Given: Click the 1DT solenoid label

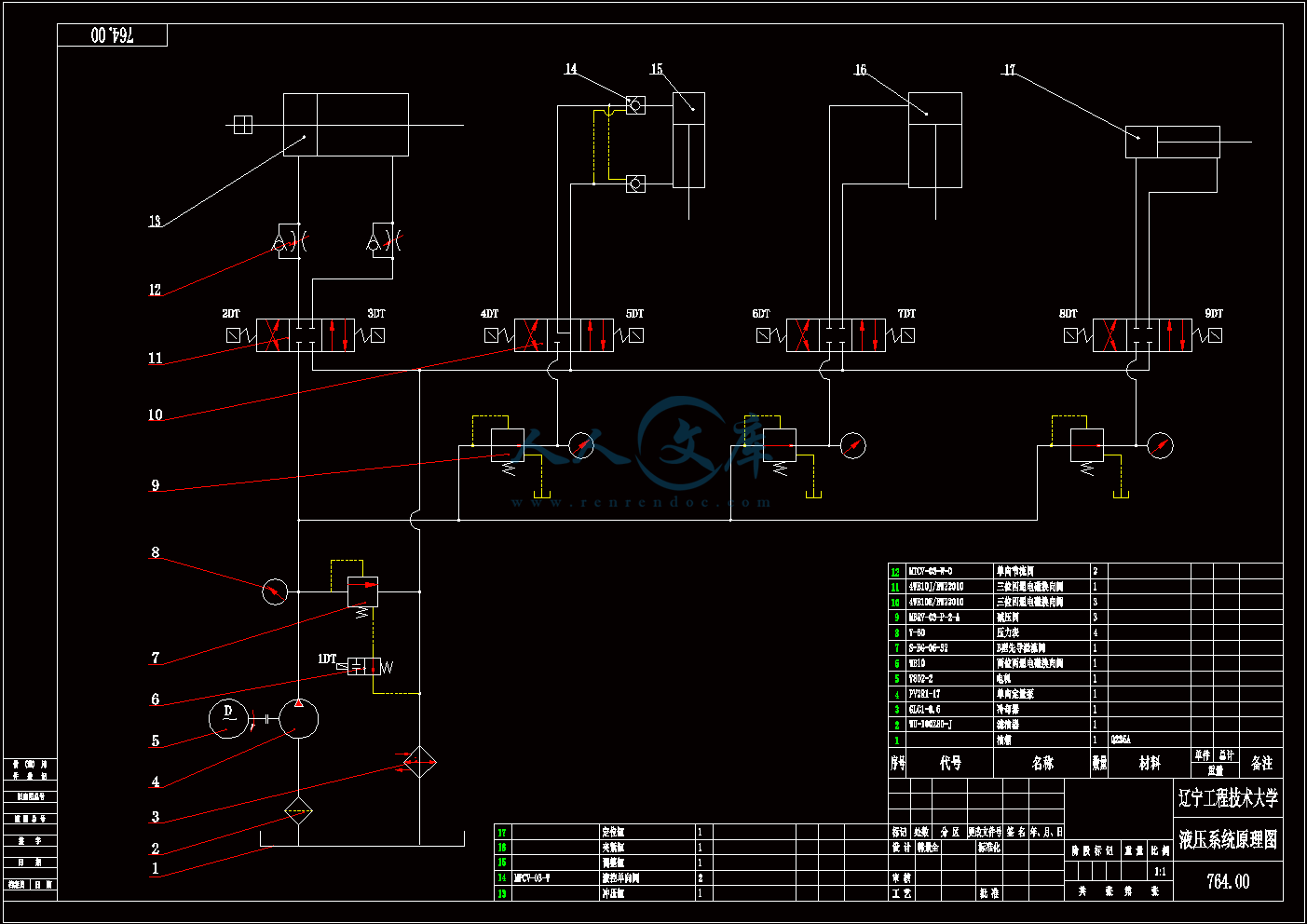Looking at the screenshot, I should (327, 659).
